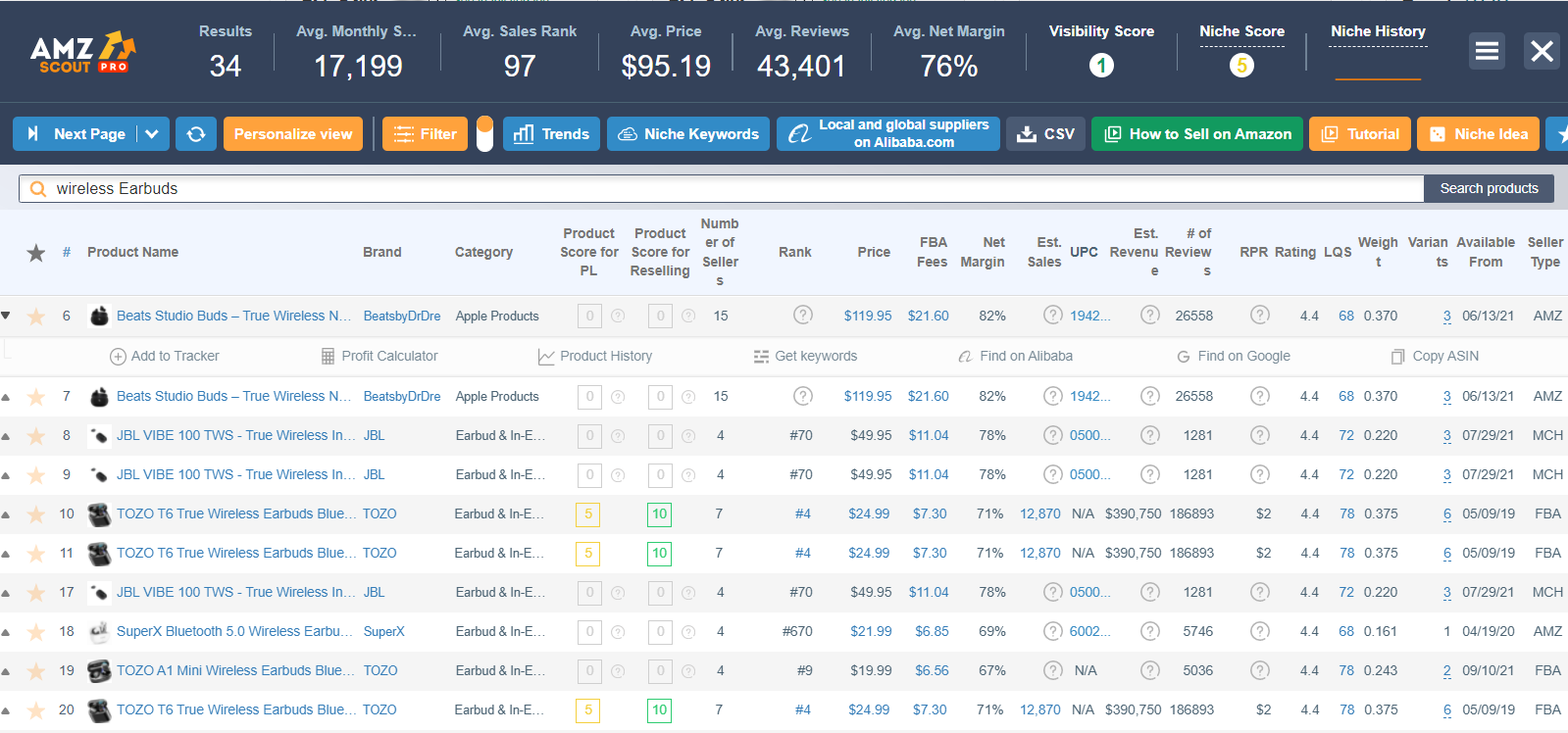Toggle the white switch next to Filter
This screenshot has width=1568, height=733.
coord(484,134)
